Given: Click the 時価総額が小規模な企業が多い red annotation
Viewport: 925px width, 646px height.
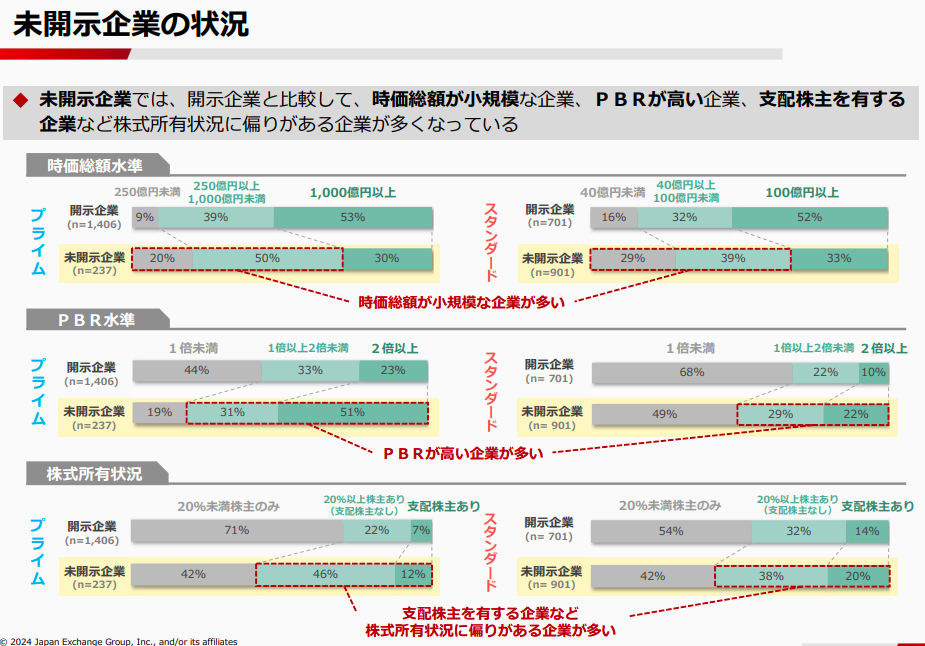Looking at the screenshot, I should tap(461, 303).
